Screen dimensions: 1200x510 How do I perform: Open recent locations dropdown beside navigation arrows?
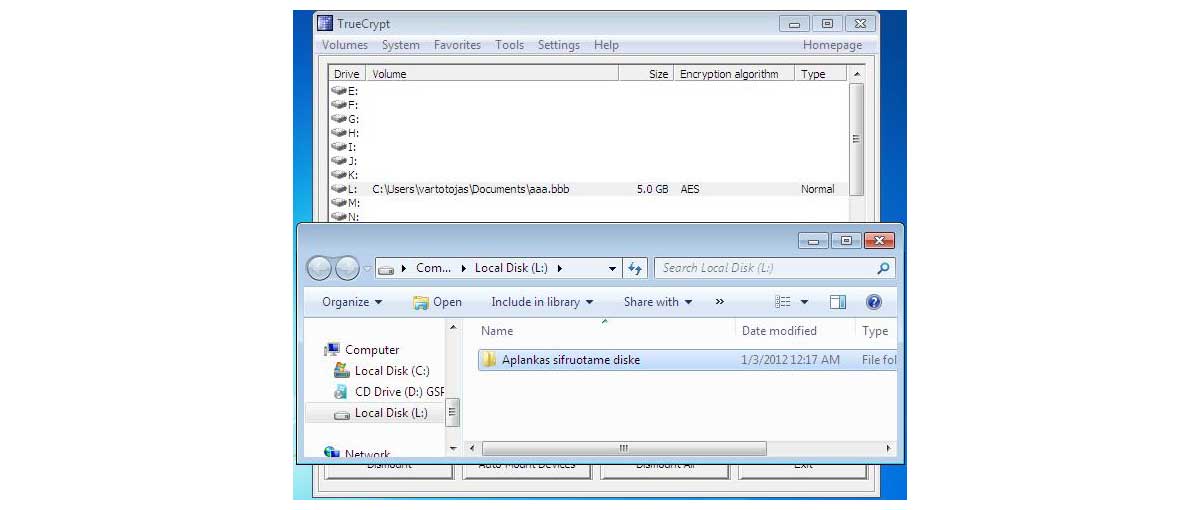tap(367, 269)
